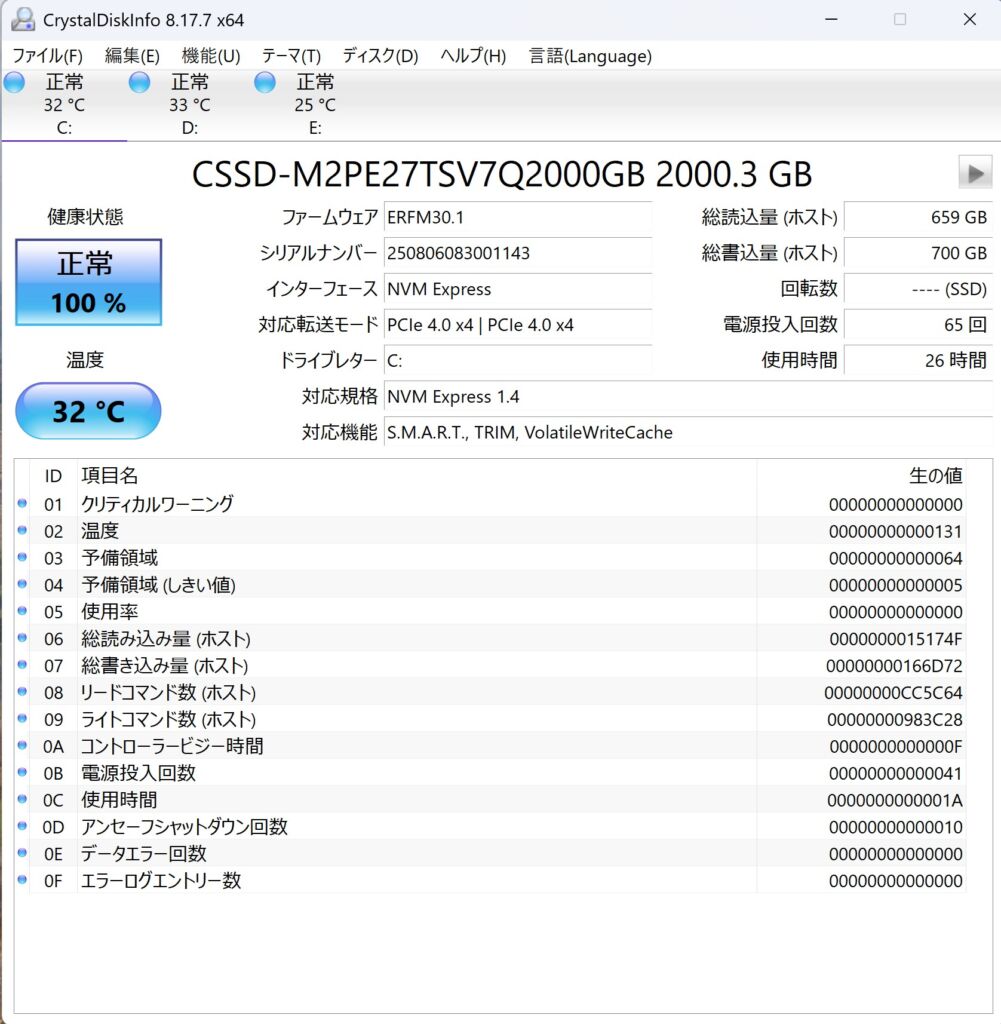Screen dimensions: 1001x1024
Task: Open the 機能(U) menu
Action: tap(211, 56)
